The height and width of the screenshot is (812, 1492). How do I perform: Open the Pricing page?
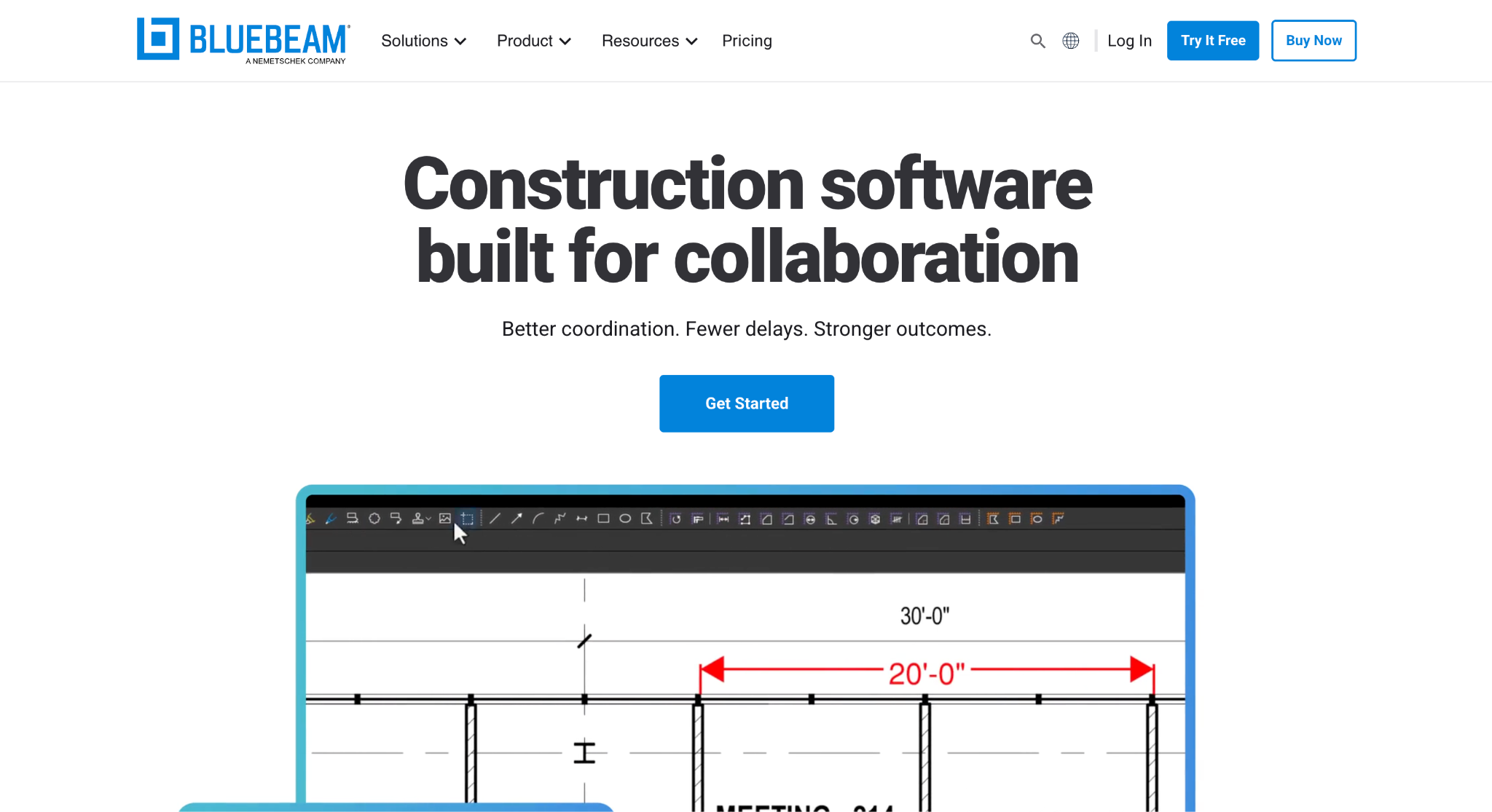747,41
